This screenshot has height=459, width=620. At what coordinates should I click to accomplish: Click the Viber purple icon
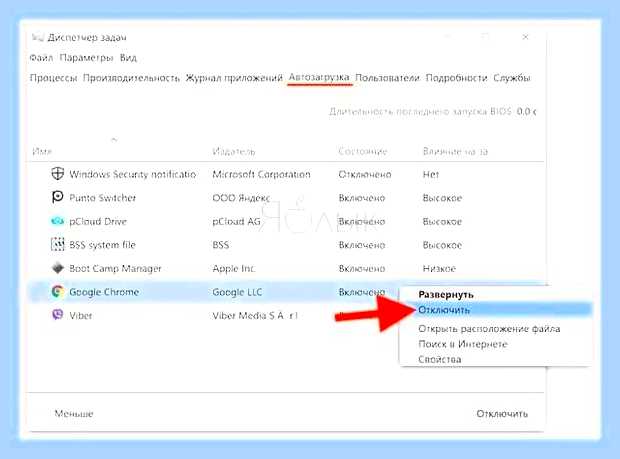click(58, 315)
